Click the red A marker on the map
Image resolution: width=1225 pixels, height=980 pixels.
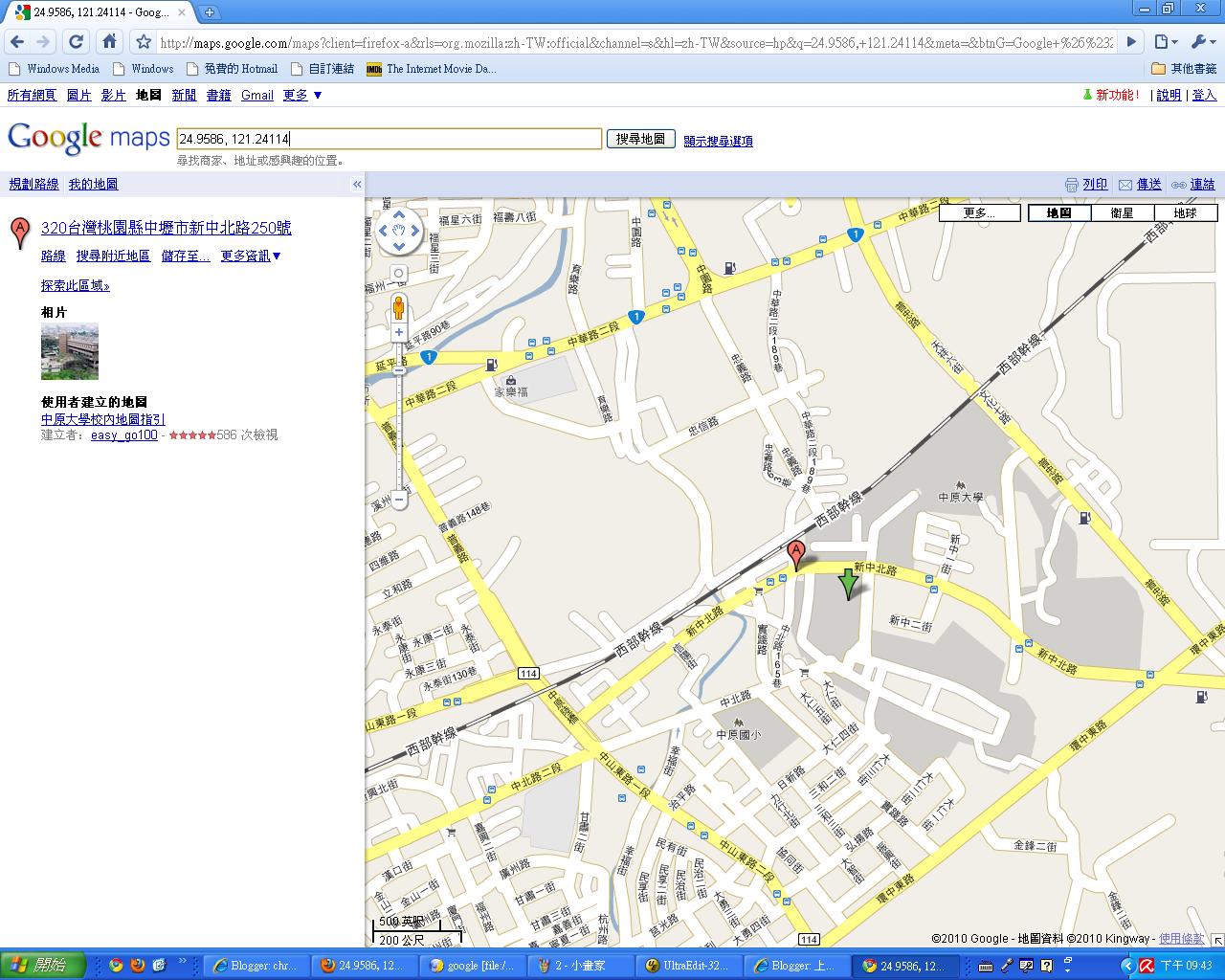pos(795,556)
